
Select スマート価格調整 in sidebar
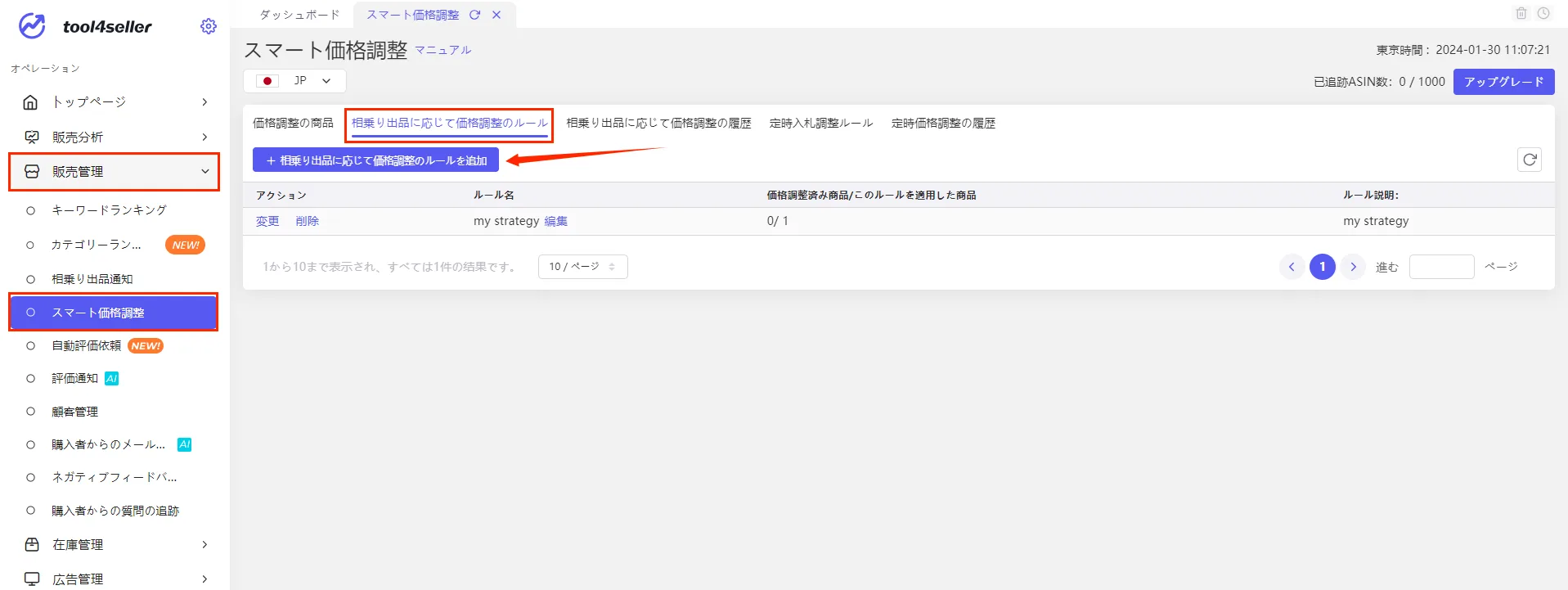click(114, 313)
